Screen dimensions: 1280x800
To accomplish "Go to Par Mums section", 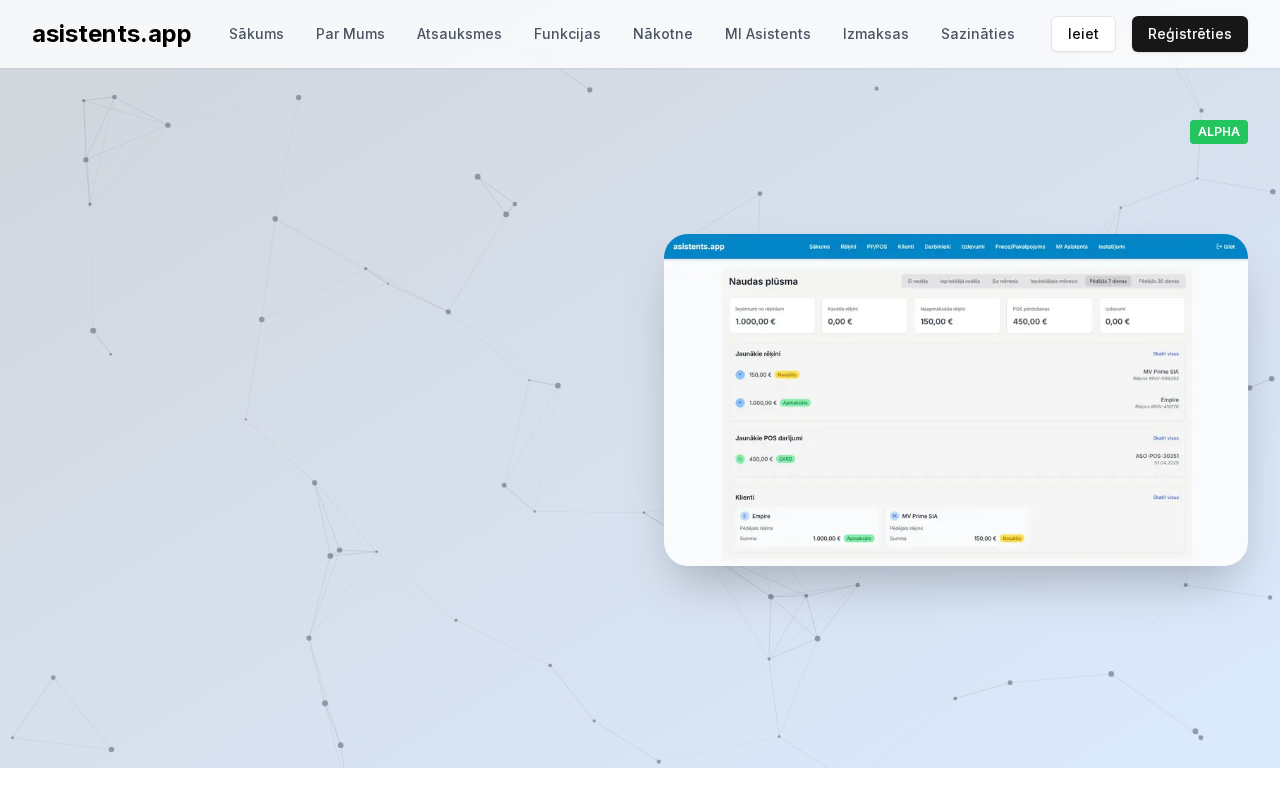I will tap(350, 34).
